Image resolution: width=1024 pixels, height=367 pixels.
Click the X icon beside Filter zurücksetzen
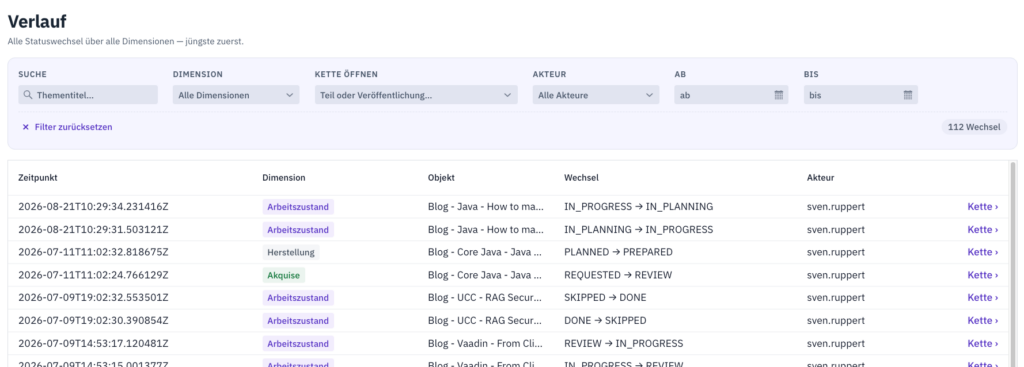(x=25, y=127)
